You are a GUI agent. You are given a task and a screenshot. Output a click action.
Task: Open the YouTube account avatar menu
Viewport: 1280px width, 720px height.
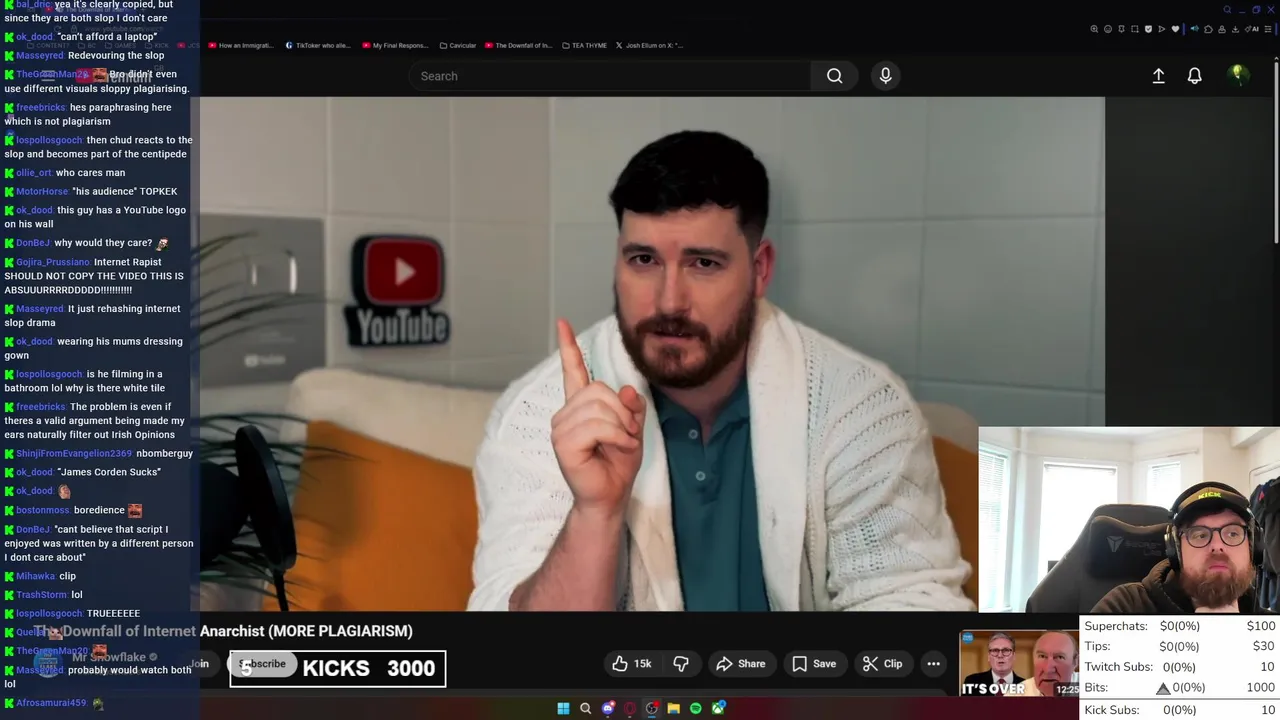(1238, 76)
